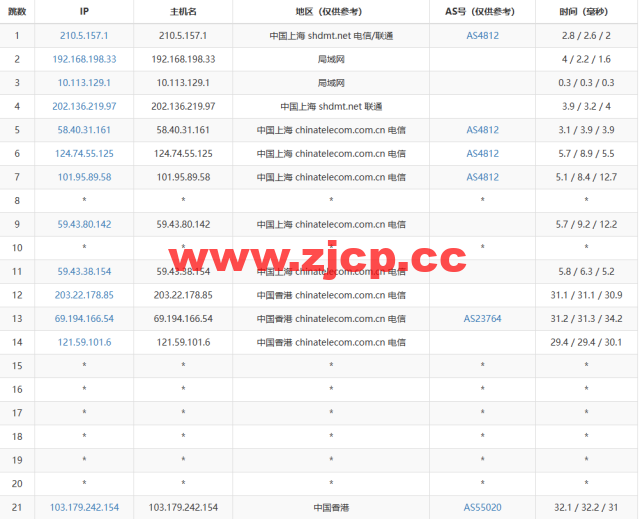Select hostname cell 203.22.178.85
Screen dimensions: 640x519
[x=183, y=295]
